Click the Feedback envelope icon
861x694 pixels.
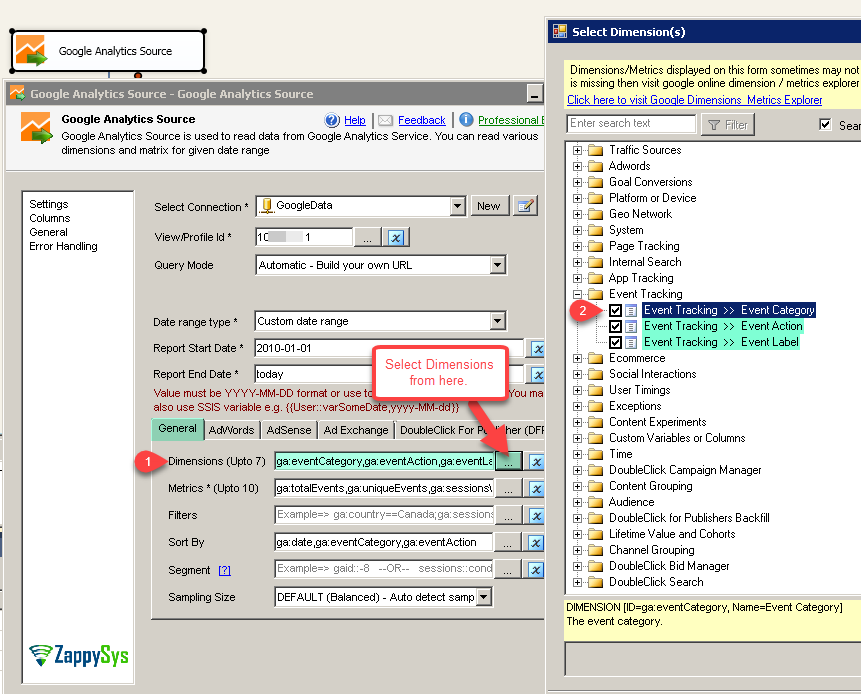click(385, 120)
